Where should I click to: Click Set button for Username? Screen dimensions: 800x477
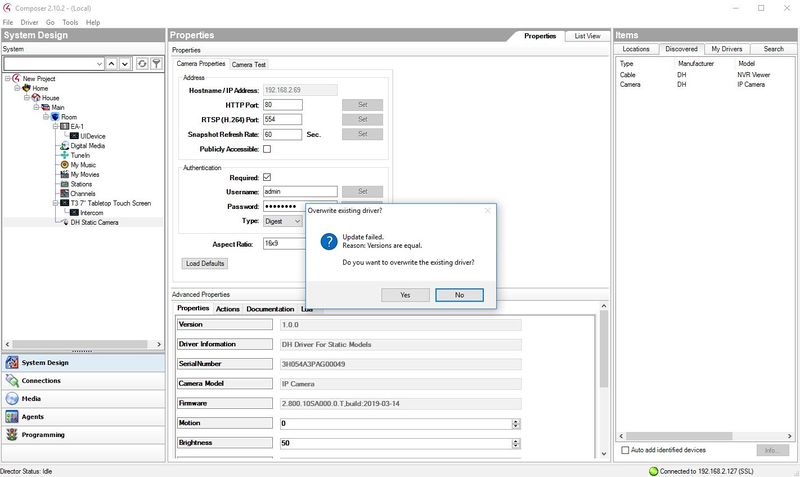[362, 191]
